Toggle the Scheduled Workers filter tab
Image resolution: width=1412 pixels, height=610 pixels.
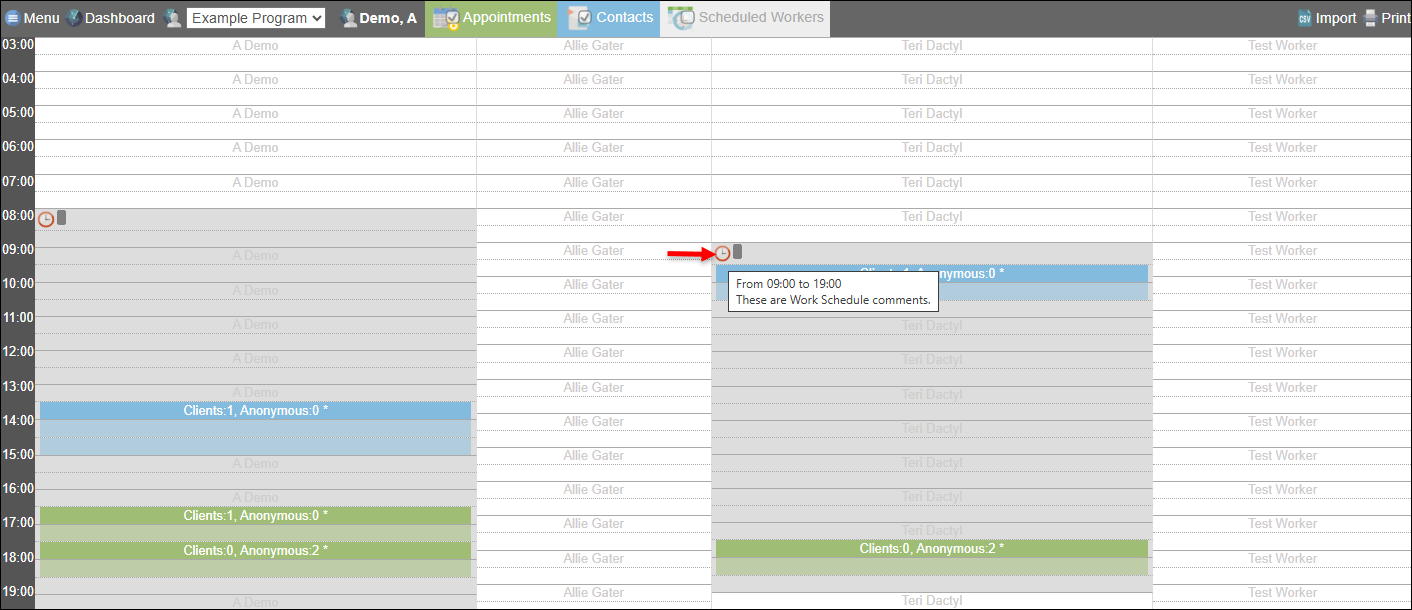[x=748, y=18]
